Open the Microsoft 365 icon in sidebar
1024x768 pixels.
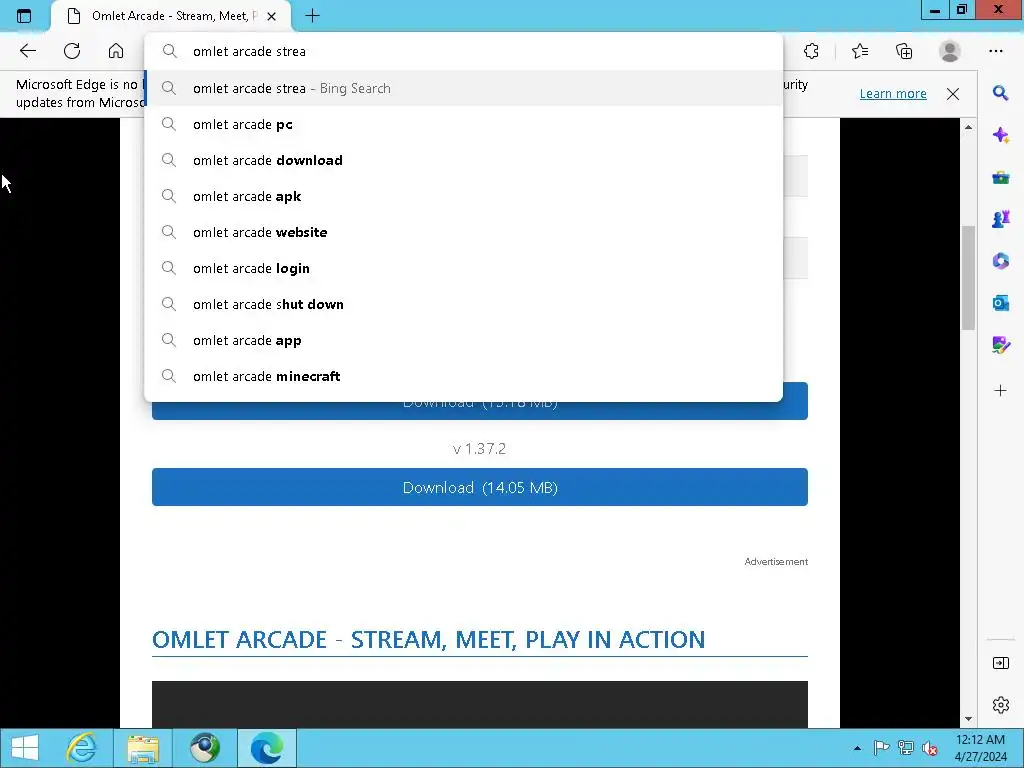[1000, 261]
